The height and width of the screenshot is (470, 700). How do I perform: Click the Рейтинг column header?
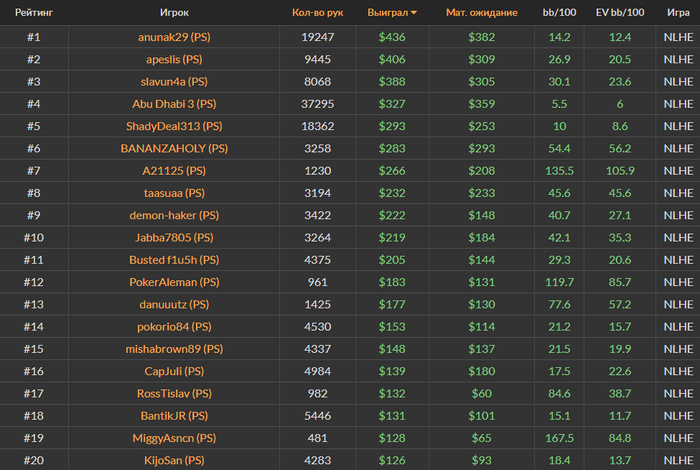point(33,13)
